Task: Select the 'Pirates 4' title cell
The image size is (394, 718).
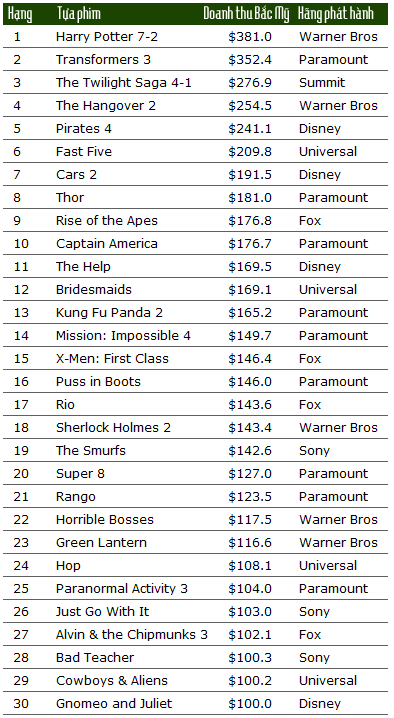Action: coord(84,129)
